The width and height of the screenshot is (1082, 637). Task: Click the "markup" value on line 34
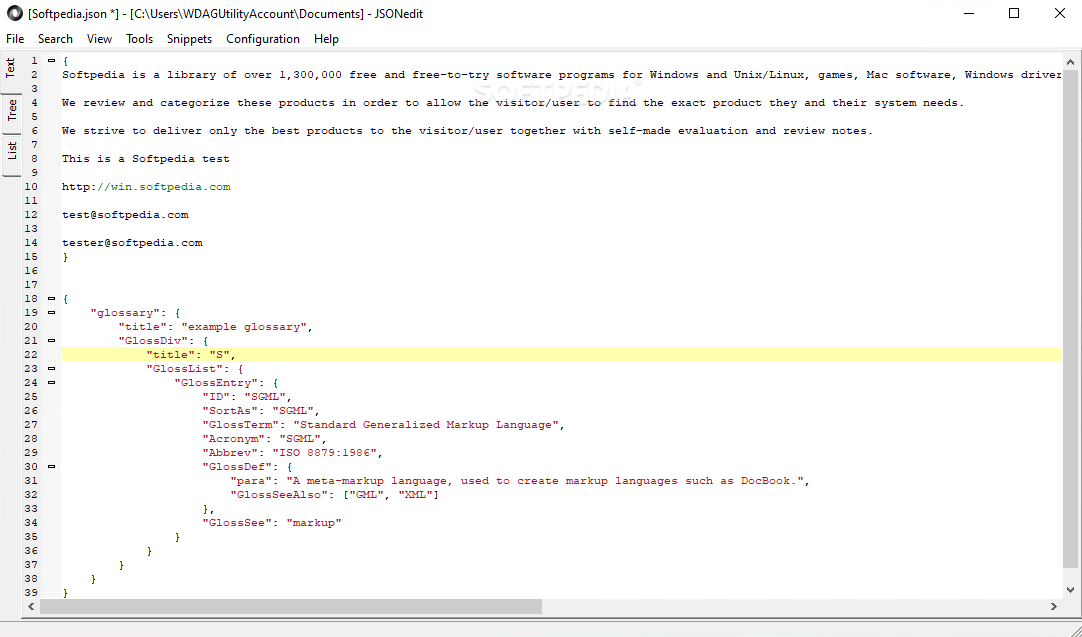pos(314,523)
